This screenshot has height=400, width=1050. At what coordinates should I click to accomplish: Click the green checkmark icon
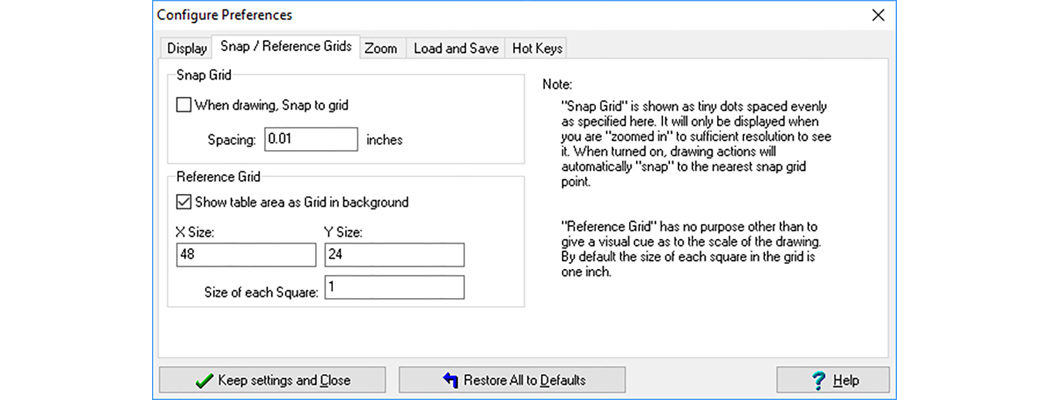[x=204, y=380]
